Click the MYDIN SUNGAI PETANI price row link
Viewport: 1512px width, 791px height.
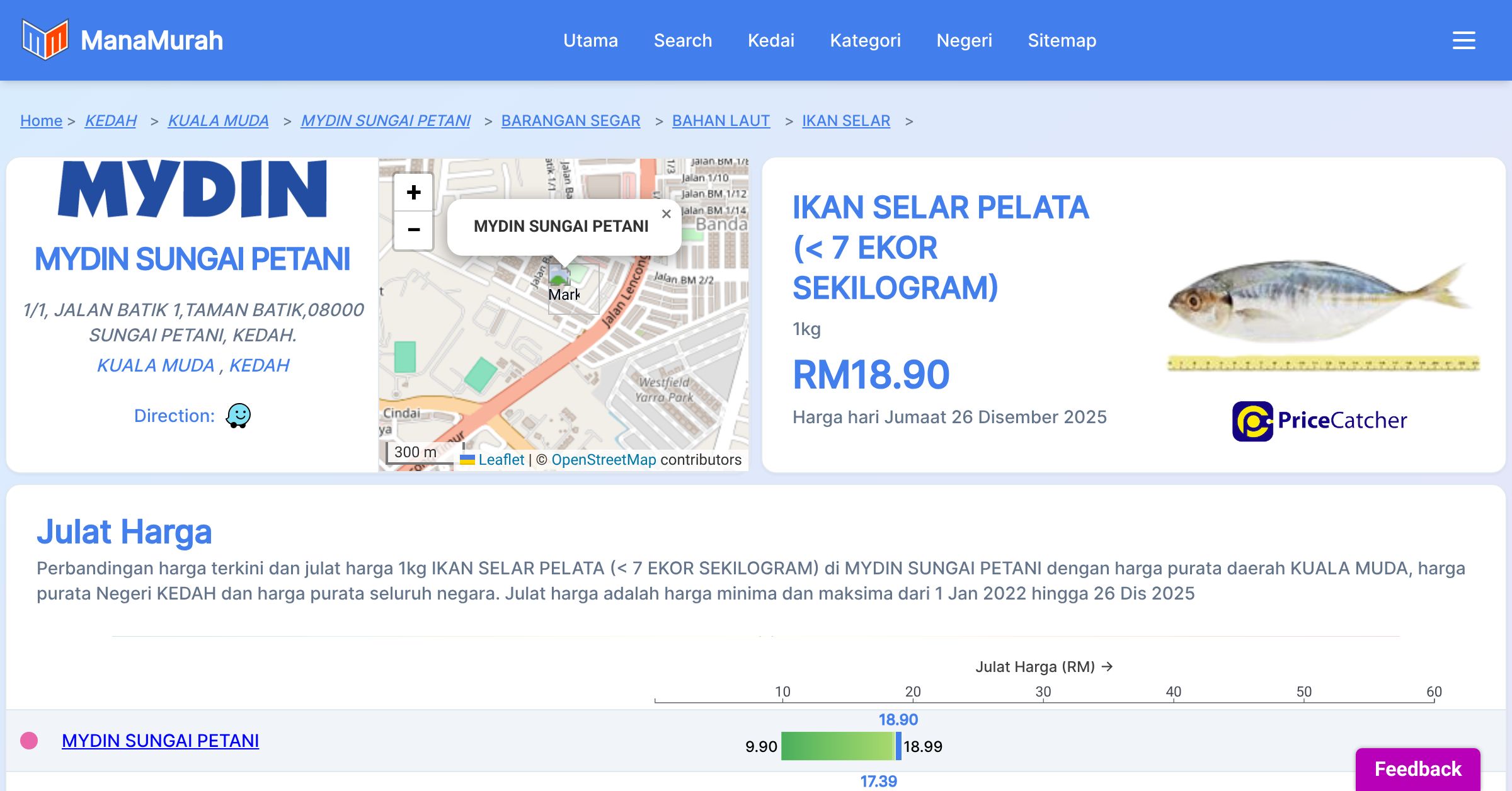[160, 741]
